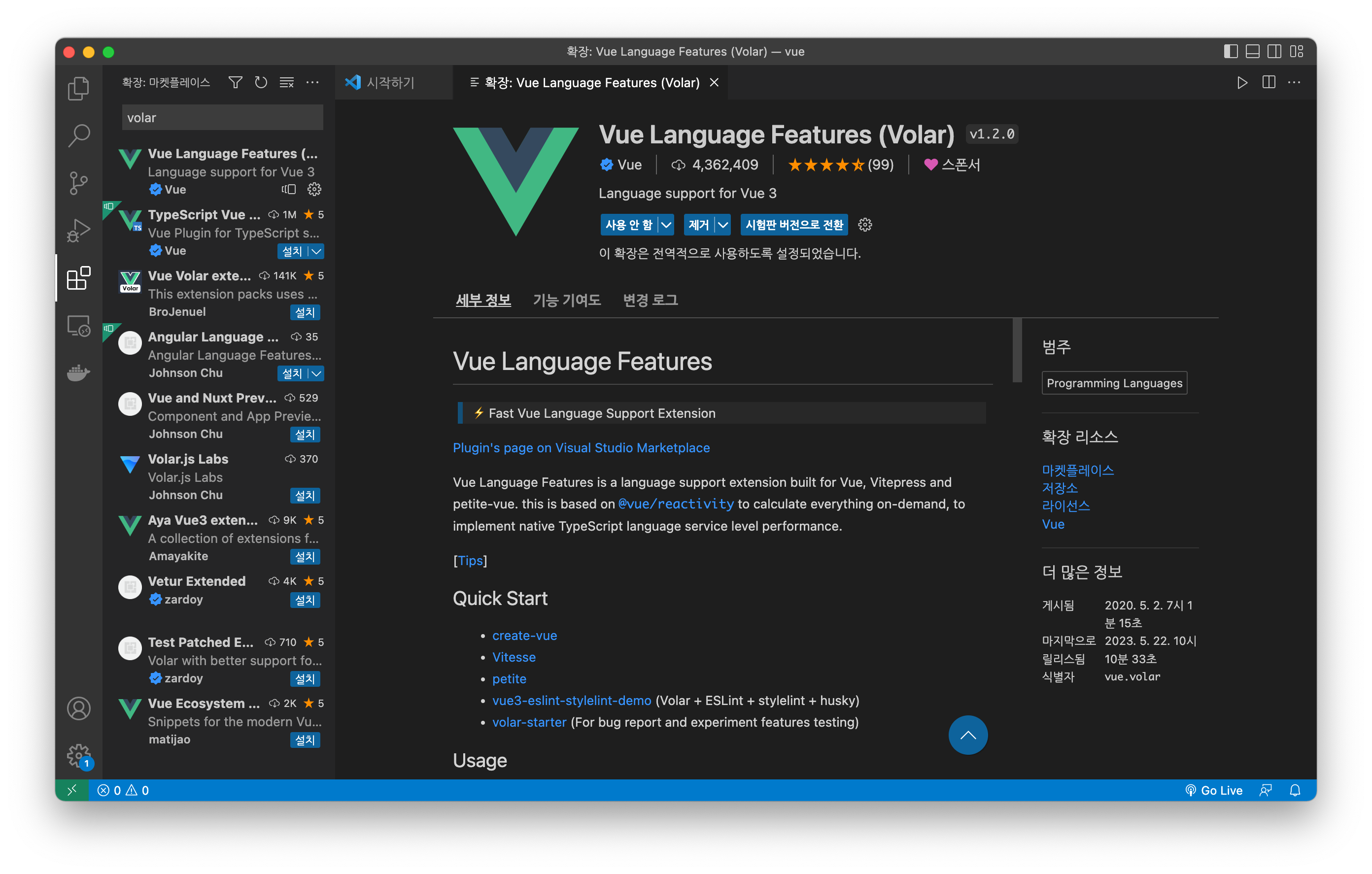
Task: Click the Run play icon in editor toolbar
Action: pos(1242,83)
